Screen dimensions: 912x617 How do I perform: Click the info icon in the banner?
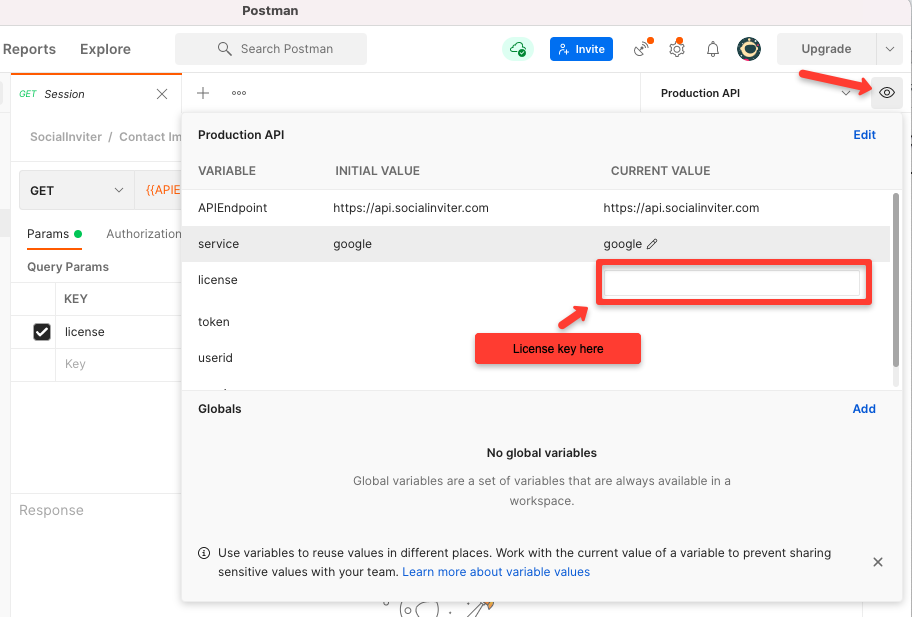[204, 553]
